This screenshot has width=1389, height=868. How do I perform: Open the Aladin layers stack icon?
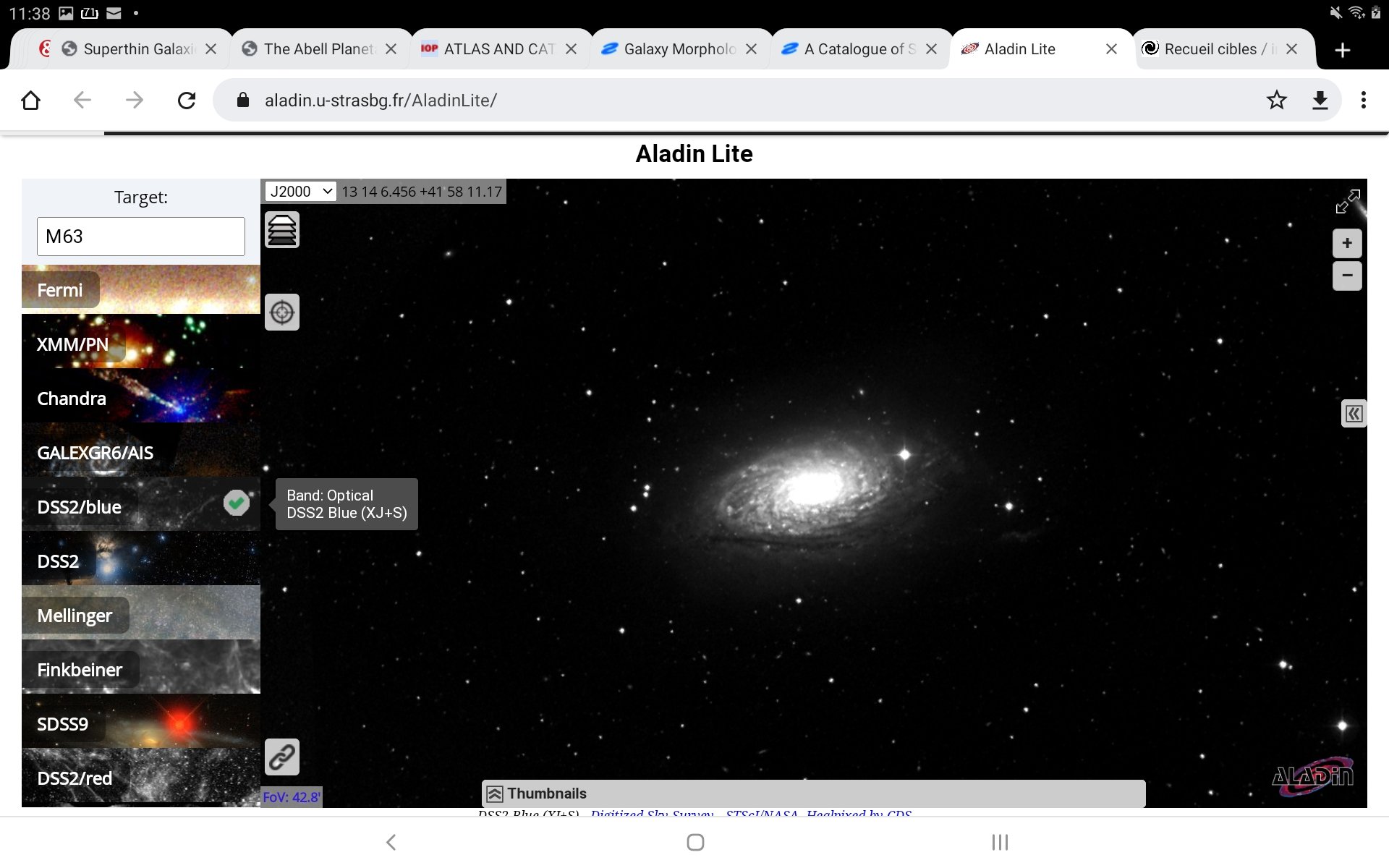coord(282,230)
